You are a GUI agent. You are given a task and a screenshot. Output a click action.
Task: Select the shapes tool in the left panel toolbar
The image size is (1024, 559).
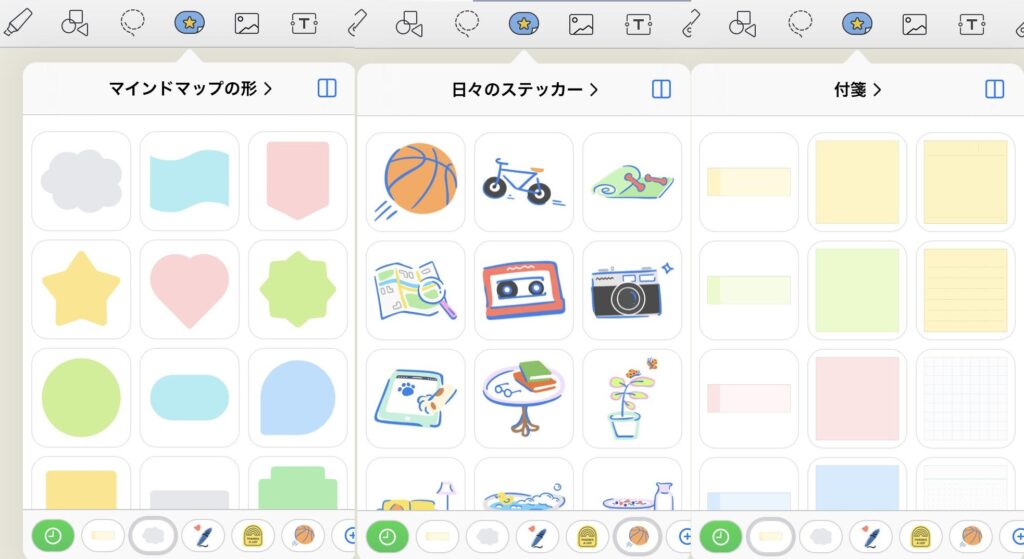(x=74, y=24)
